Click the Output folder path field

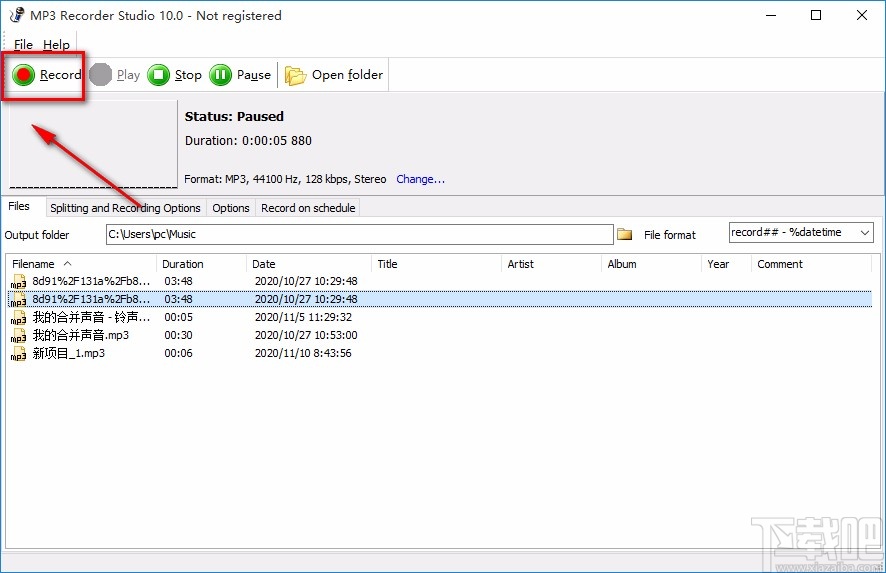pyautogui.click(x=359, y=234)
